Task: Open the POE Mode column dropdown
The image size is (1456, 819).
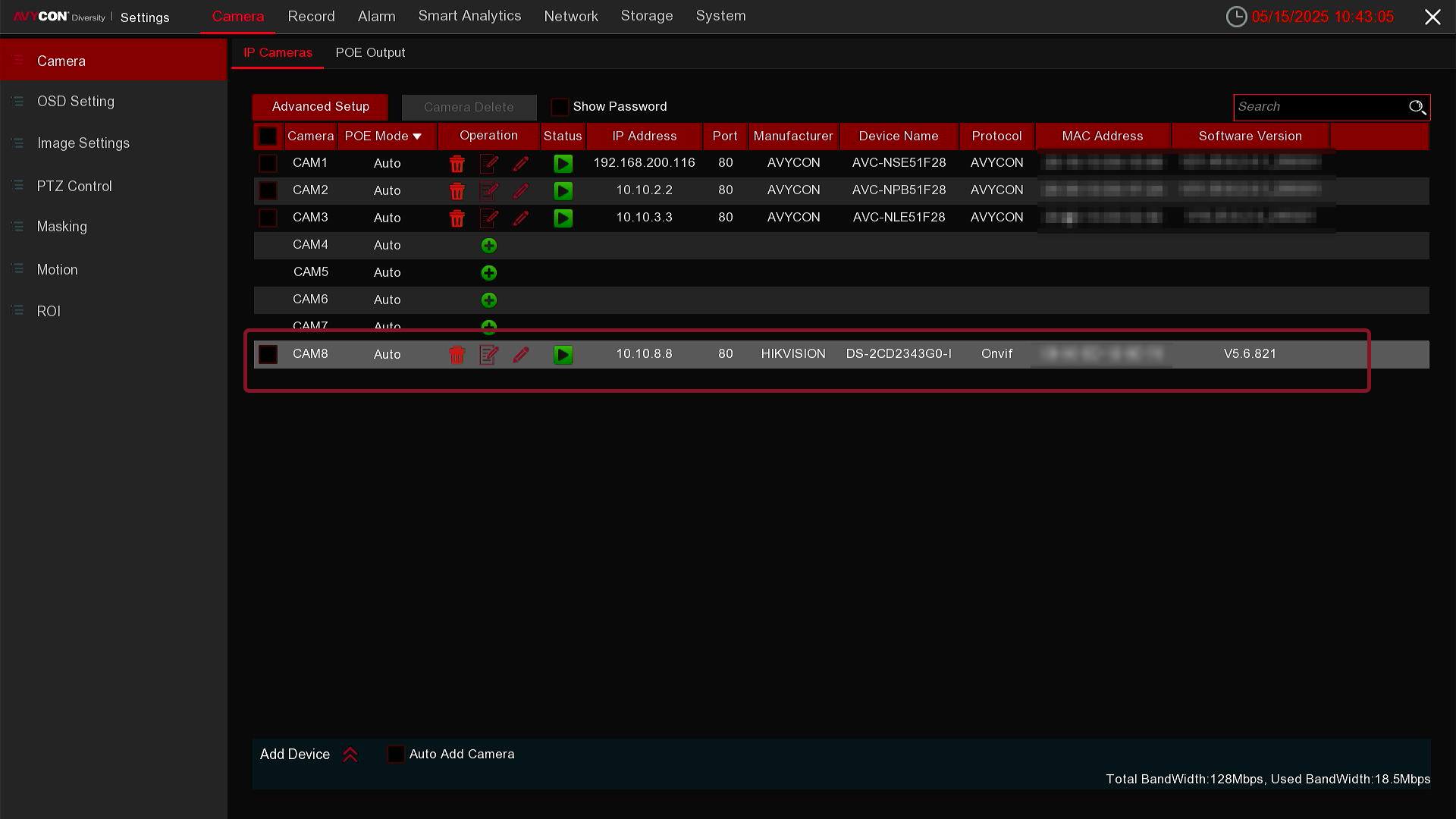Action: pos(417,136)
